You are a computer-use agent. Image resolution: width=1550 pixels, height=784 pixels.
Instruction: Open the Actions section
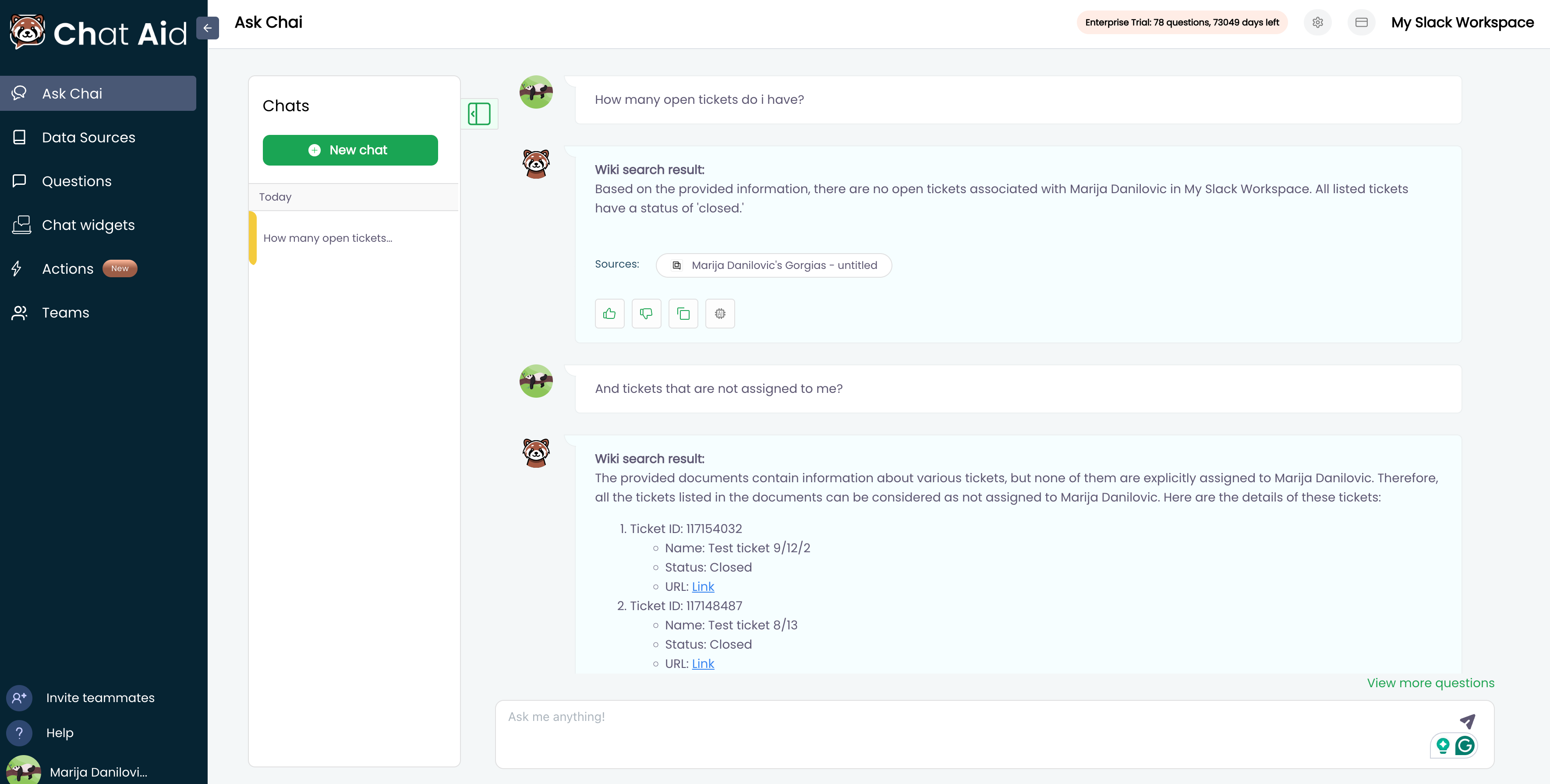point(67,269)
